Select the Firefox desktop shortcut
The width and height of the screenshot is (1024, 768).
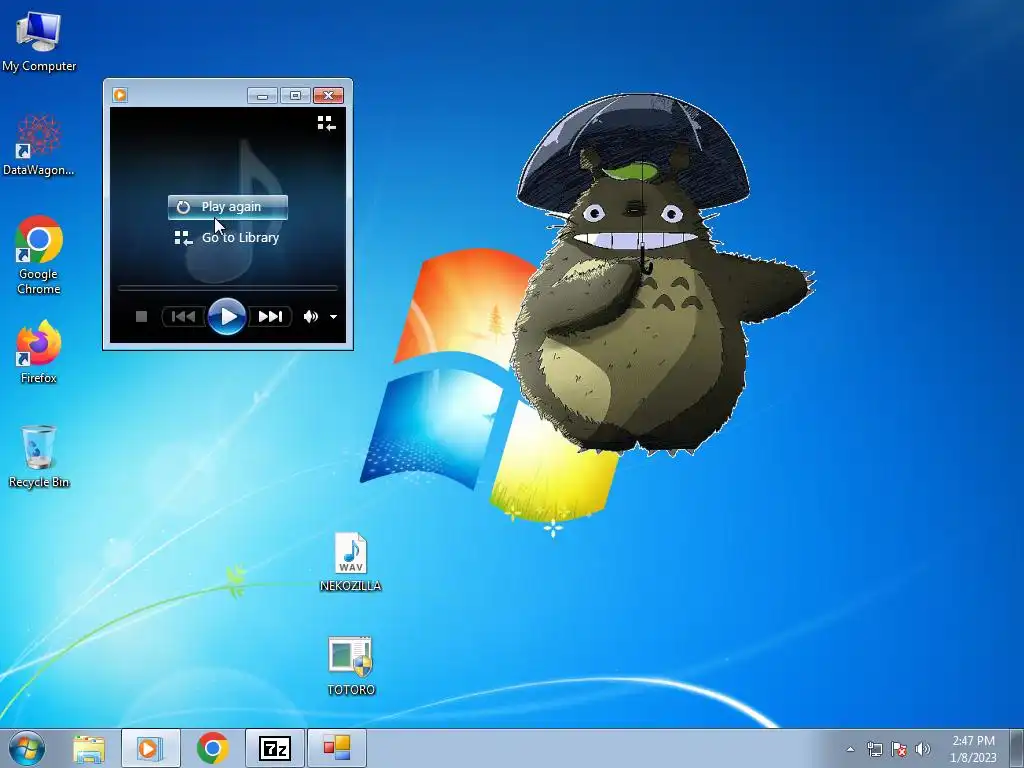coord(39,352)
